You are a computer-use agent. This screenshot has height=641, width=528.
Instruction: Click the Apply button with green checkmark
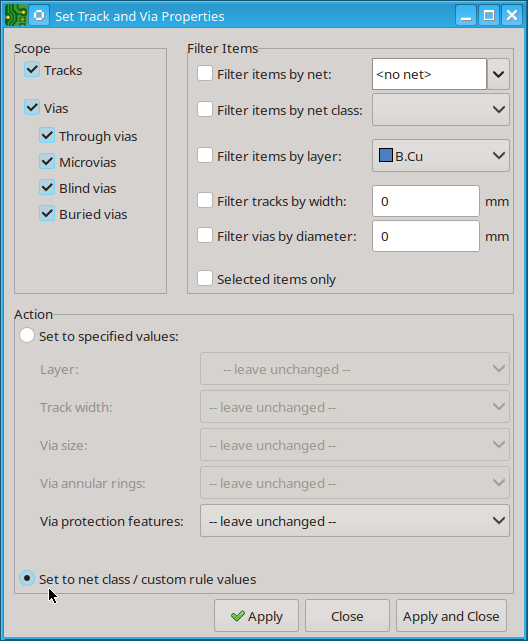point(256,616)
